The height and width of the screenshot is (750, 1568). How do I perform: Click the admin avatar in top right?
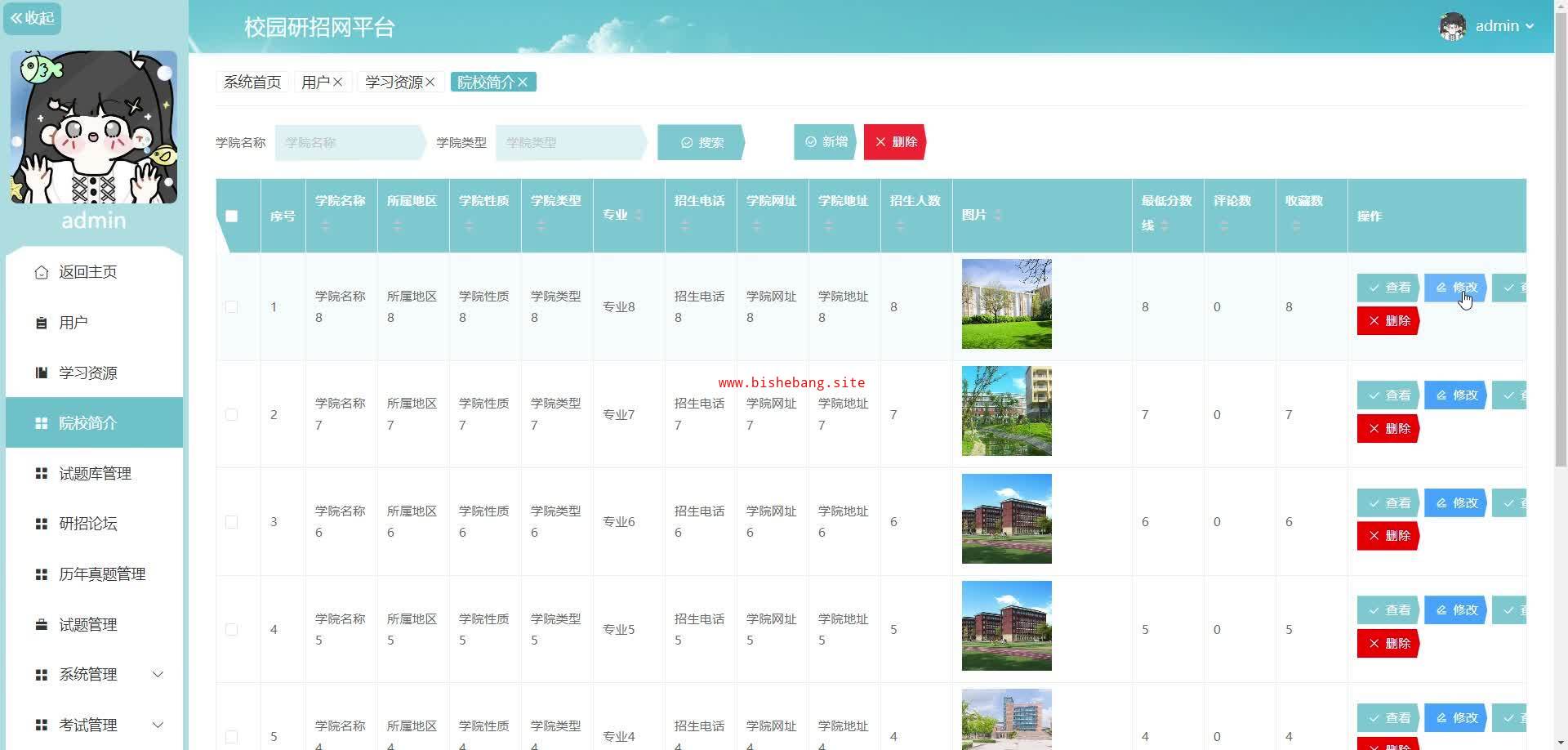(x=1452, y=26)
